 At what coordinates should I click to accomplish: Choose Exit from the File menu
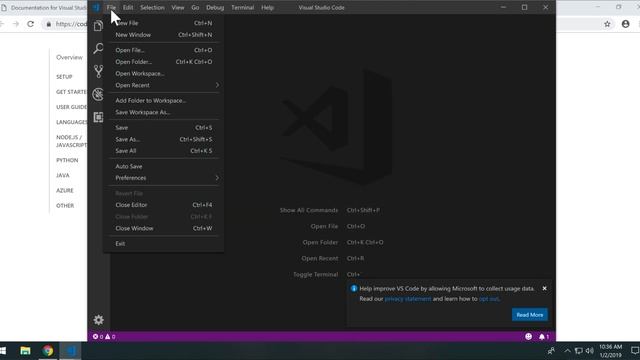pyautogui.click(x=163, y=244)
